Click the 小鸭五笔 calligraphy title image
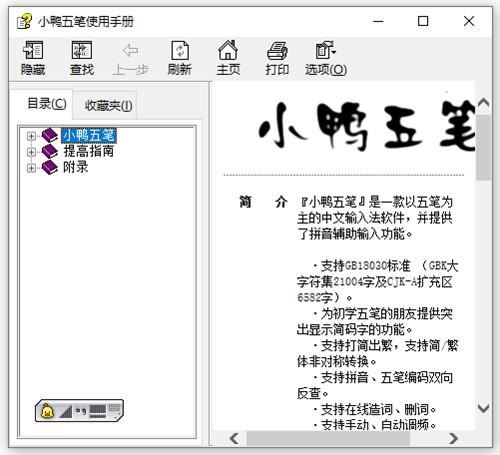Screen dimensions: 500x455 [x=367, y=126]
